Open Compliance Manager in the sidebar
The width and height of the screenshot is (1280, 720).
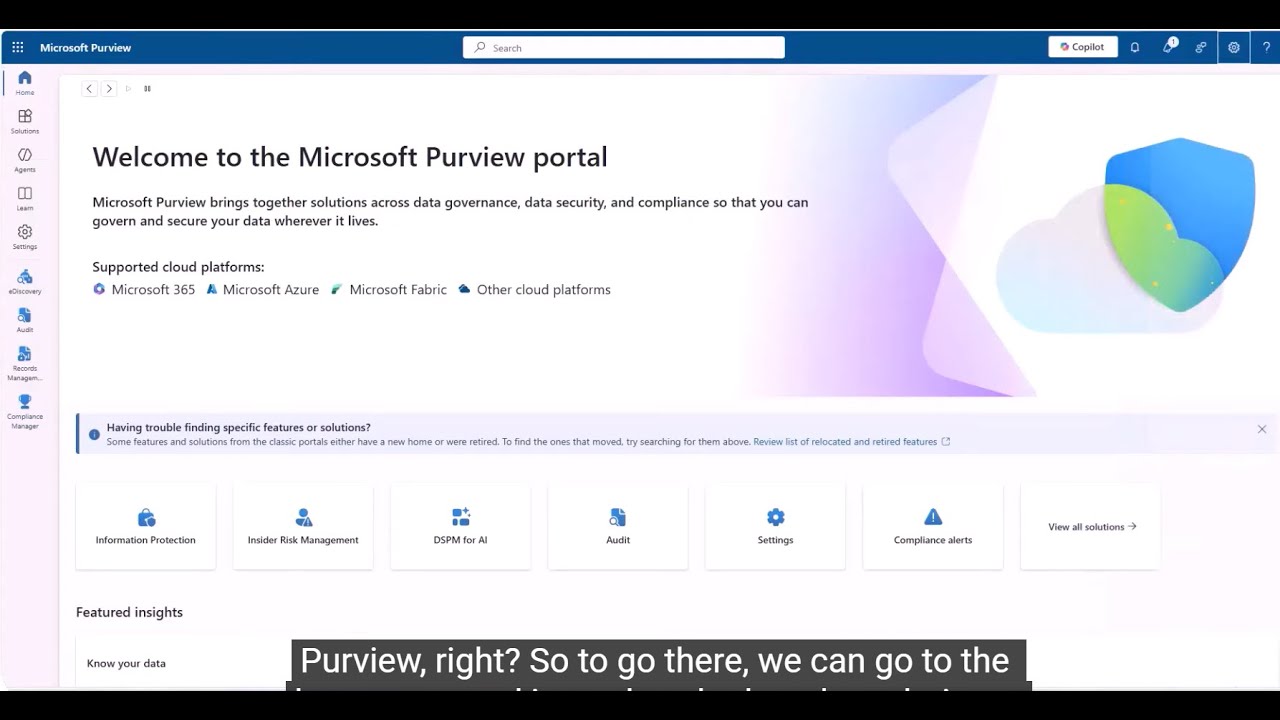click(x=25, y=412)
